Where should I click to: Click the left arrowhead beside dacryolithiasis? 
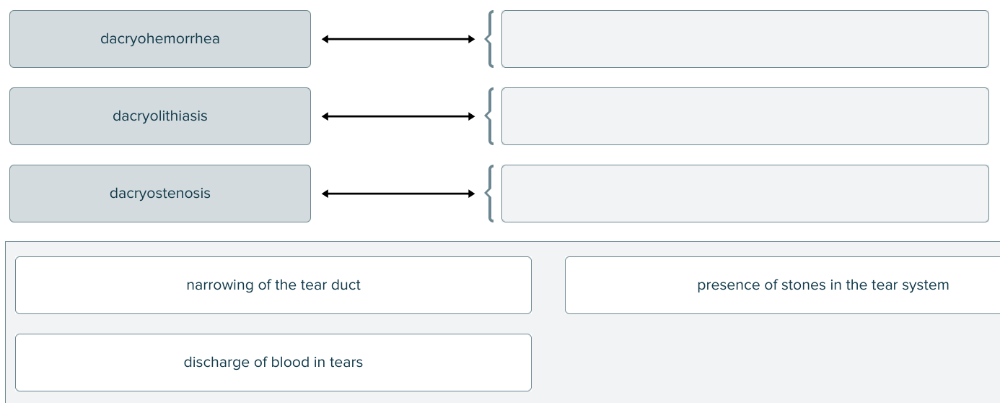(326, 117)
